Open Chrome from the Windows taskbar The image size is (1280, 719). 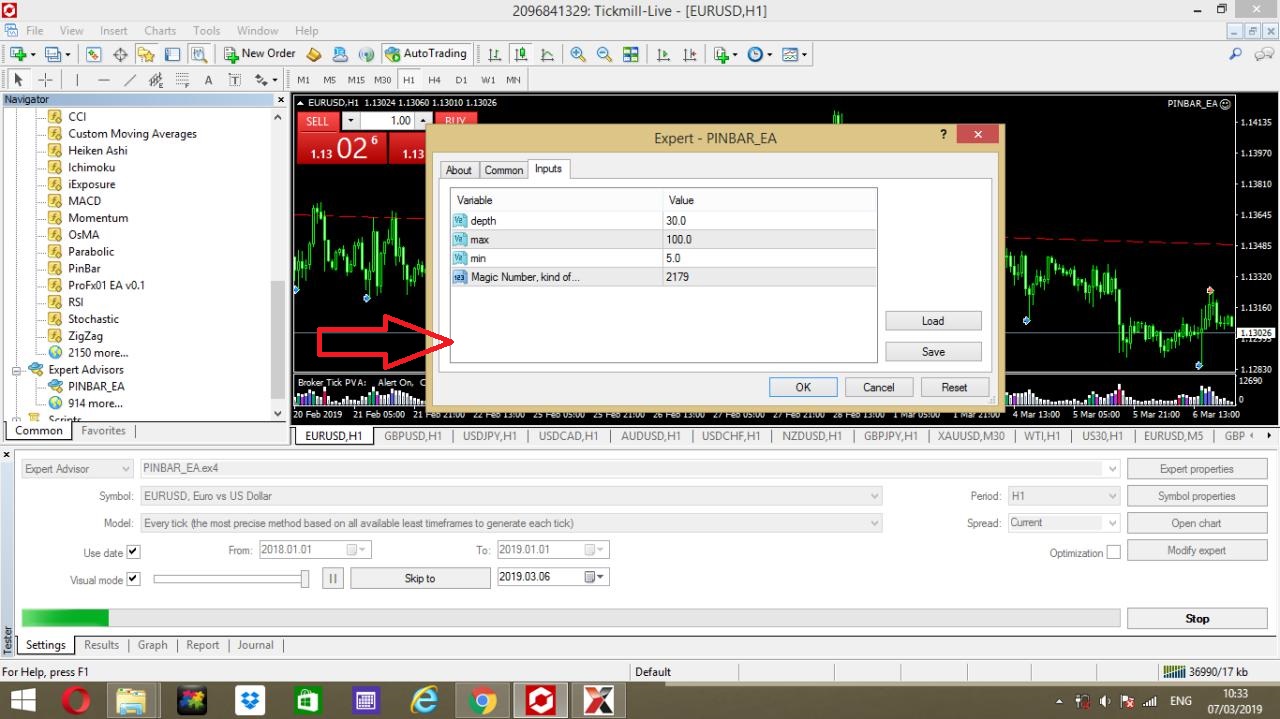click(x=483, y=701)
